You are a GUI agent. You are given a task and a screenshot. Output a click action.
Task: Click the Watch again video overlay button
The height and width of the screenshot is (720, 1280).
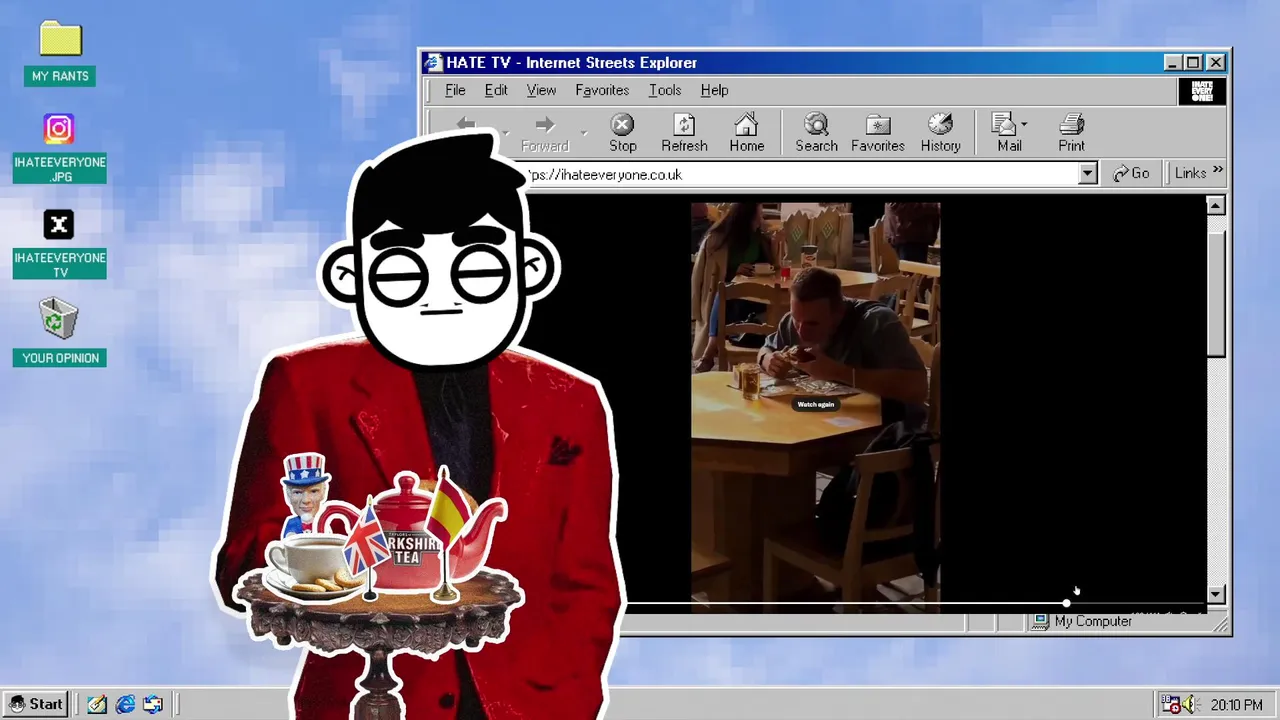pyautogui.click(x=815, y=404)
